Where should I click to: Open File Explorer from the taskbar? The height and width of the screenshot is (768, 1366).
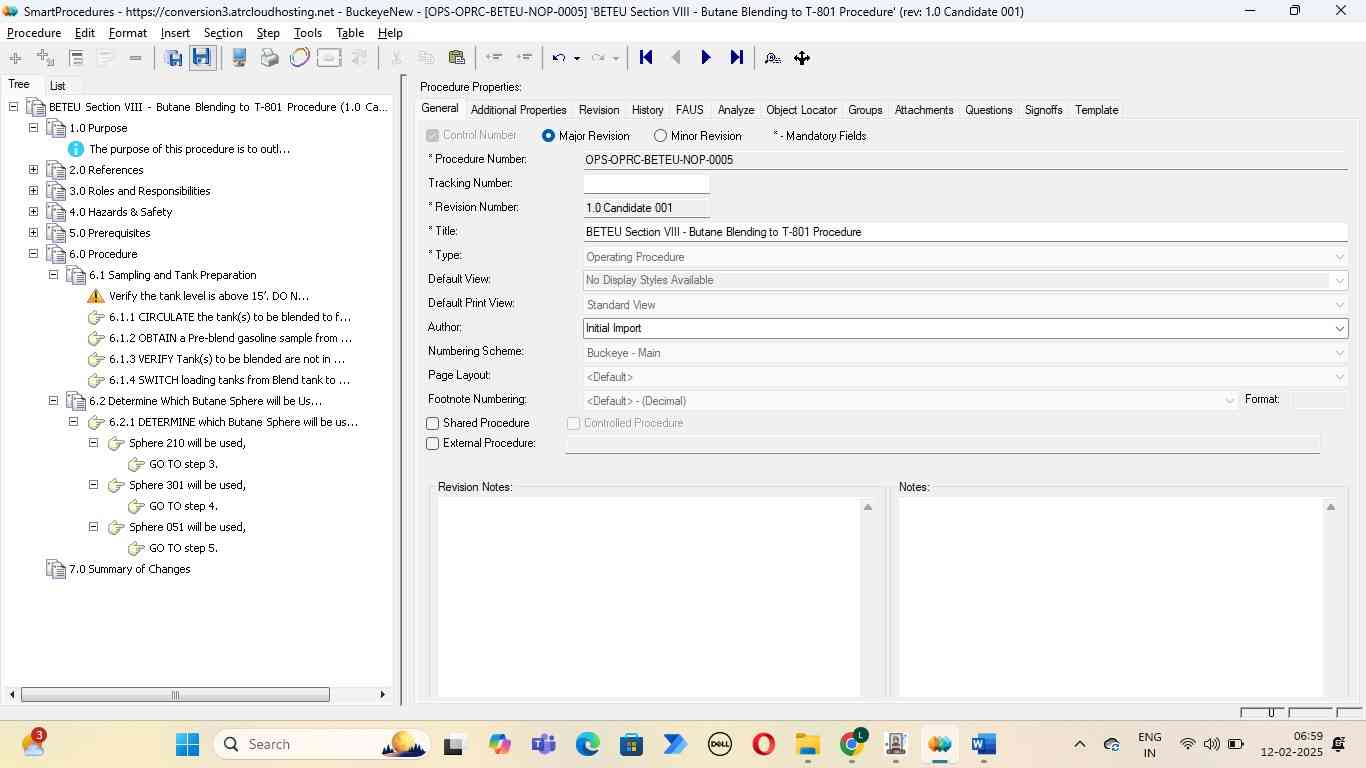click(x=807, y=744)
